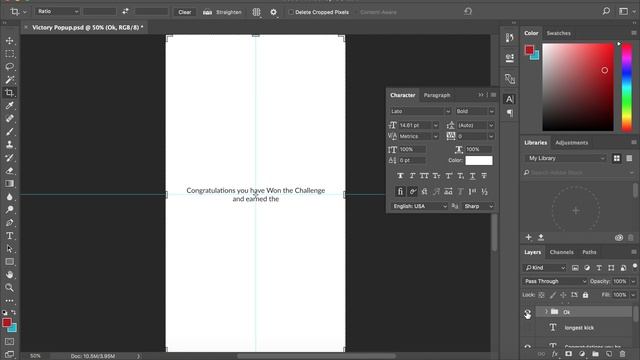Image resolution: width=640 pixels, height=360 pixels.
Task: Select the Dodge tool
Action: [x=9, y=210]
